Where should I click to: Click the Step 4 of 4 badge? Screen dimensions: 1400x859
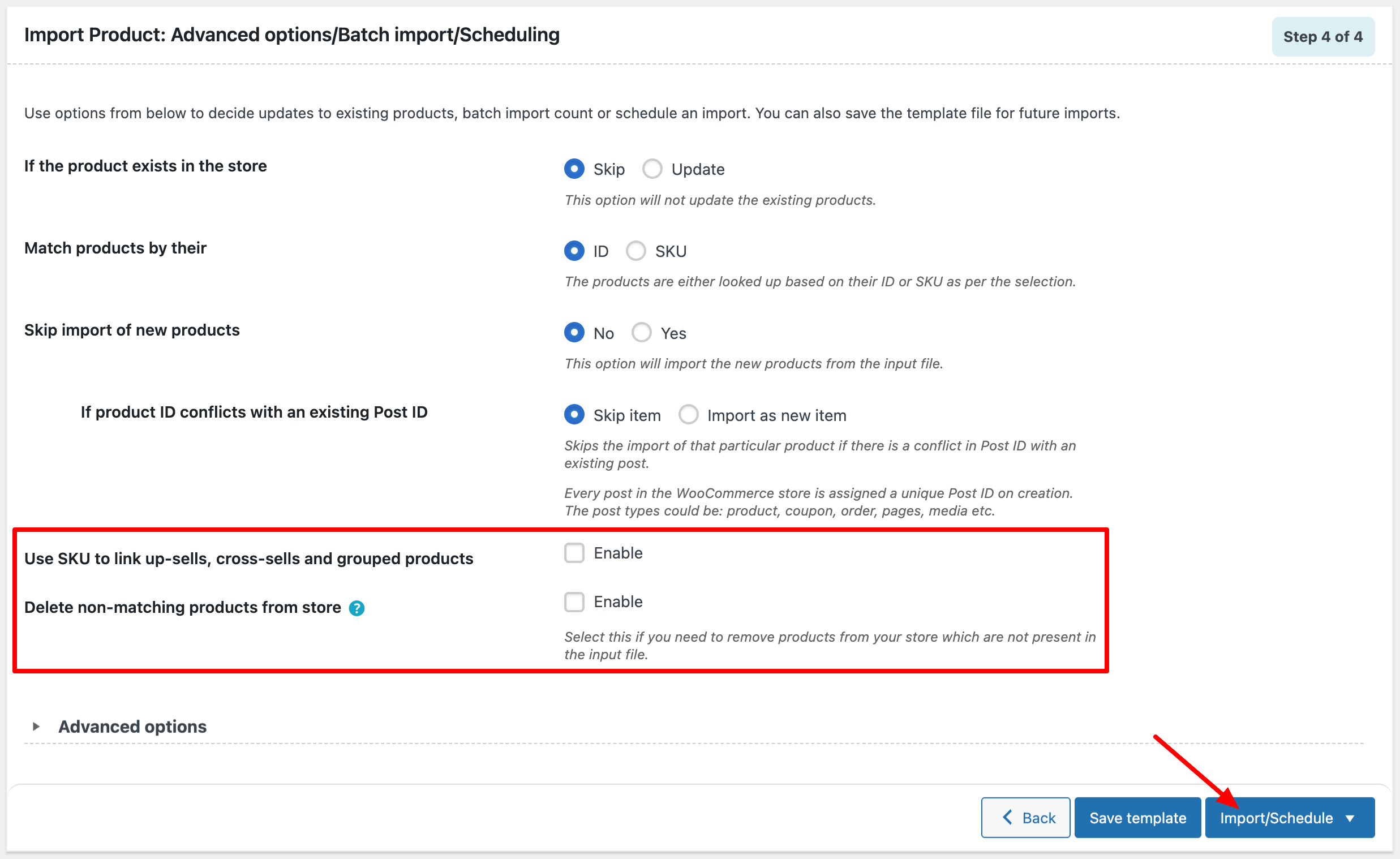[x=1322, y=36]
